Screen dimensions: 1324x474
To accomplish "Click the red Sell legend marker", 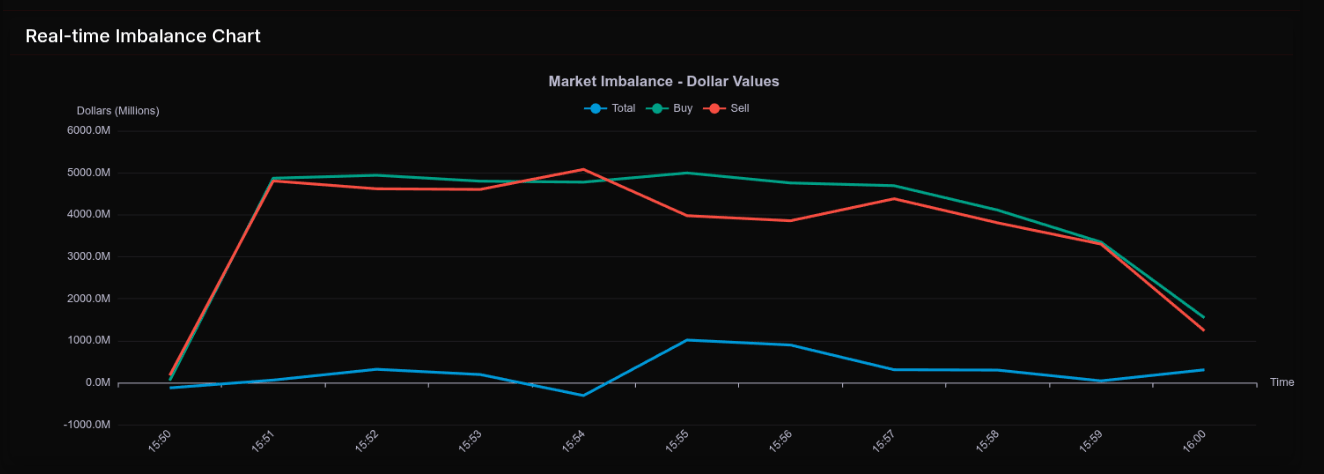I will click(x=715, y=108).
